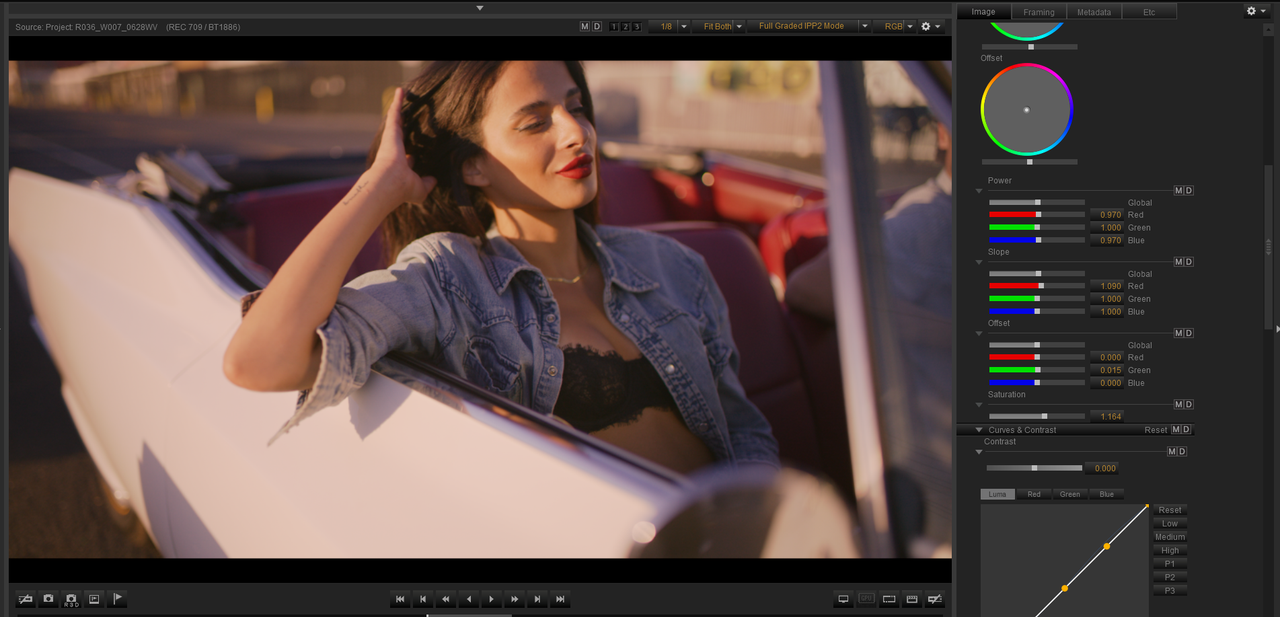The image size is (1280, 617).
Task: Select the Green curve tab
Action: coord(1070,494)
